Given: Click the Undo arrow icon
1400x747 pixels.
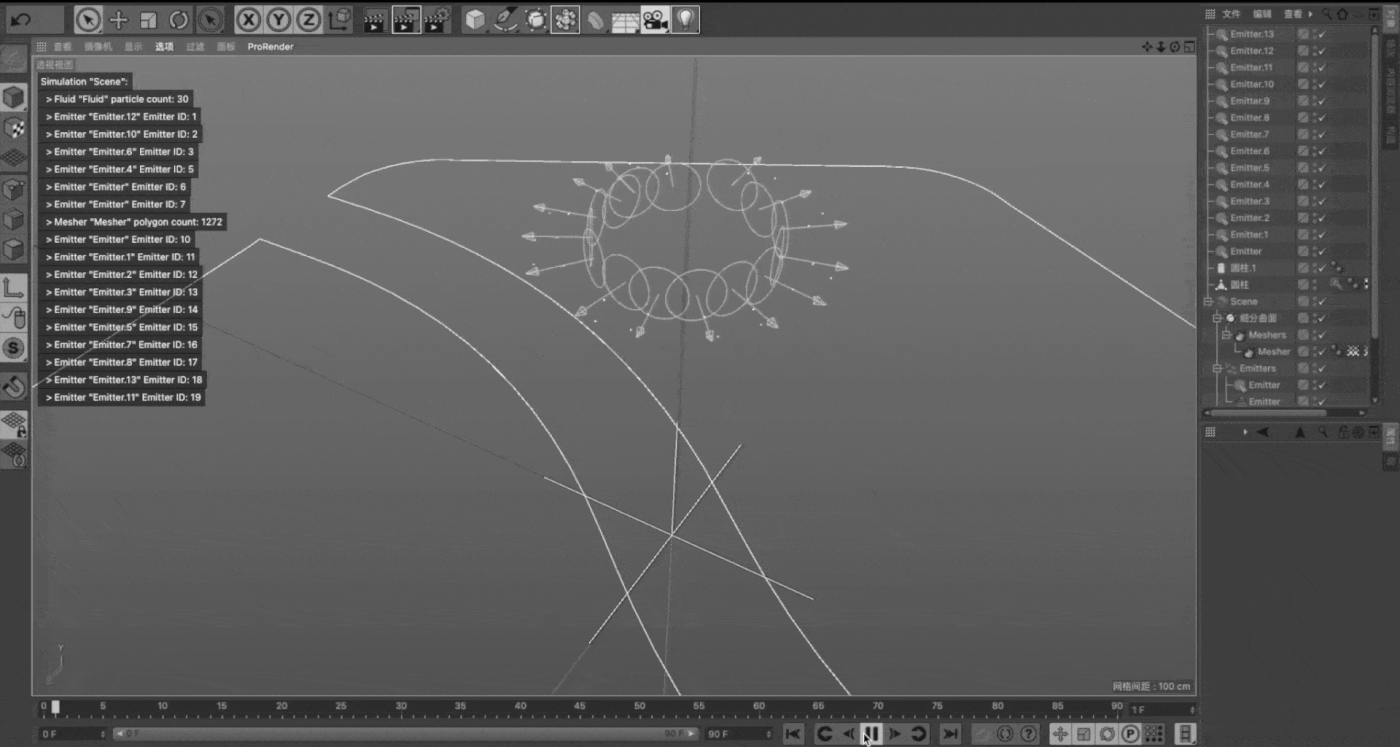Looking at the screenshot, I should (x=21, y=19).
